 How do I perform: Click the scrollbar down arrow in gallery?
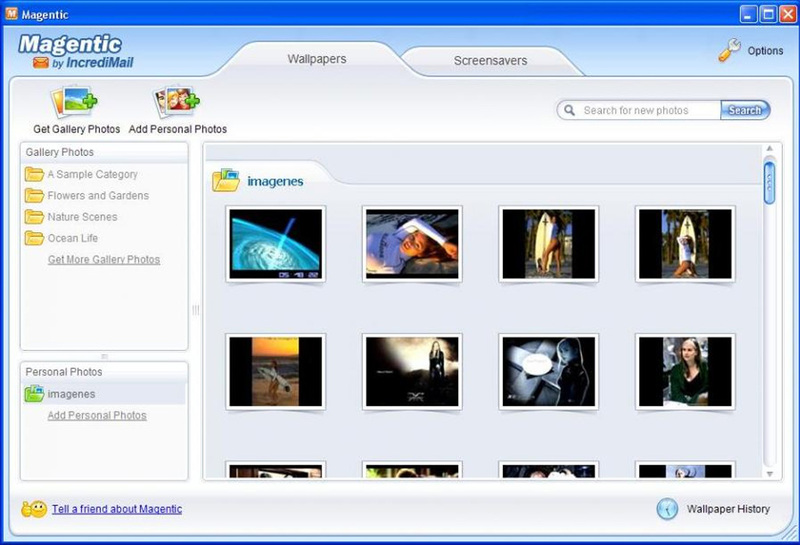point(769,474)
